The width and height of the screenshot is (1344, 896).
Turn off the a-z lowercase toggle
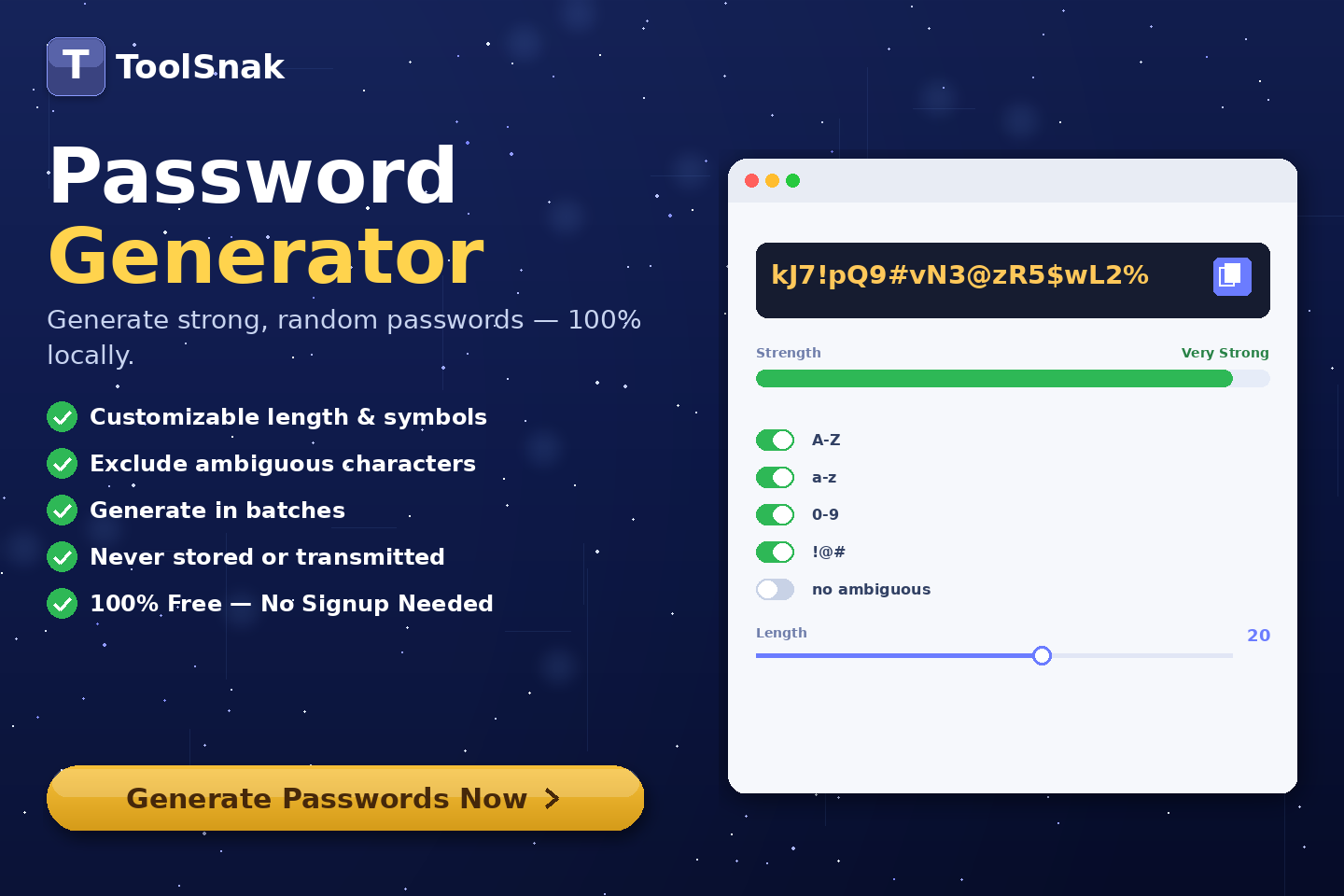776,477
